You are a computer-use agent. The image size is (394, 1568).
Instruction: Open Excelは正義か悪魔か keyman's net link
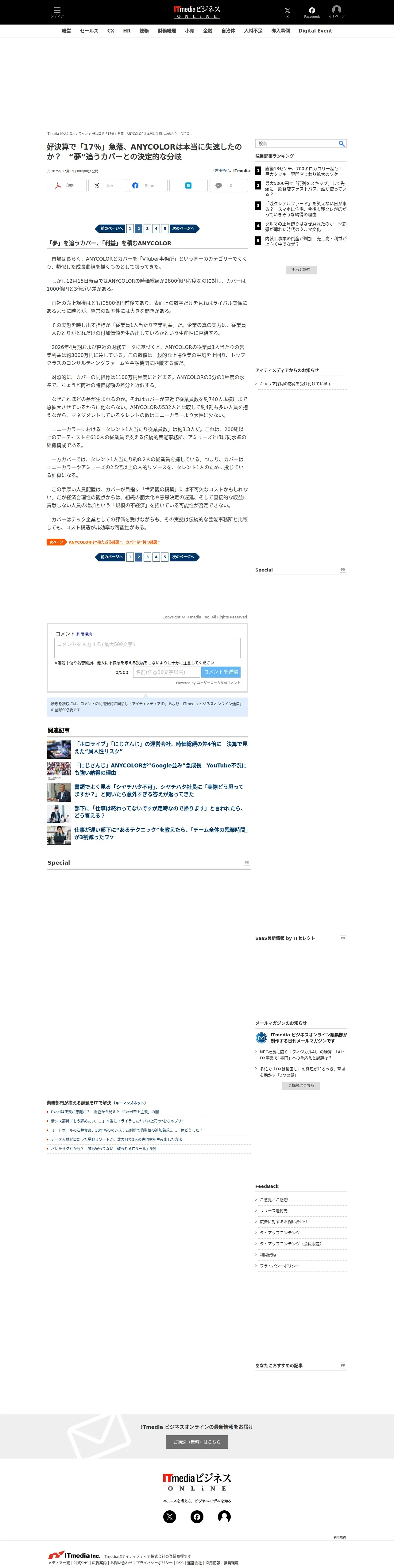(105, 1111)
